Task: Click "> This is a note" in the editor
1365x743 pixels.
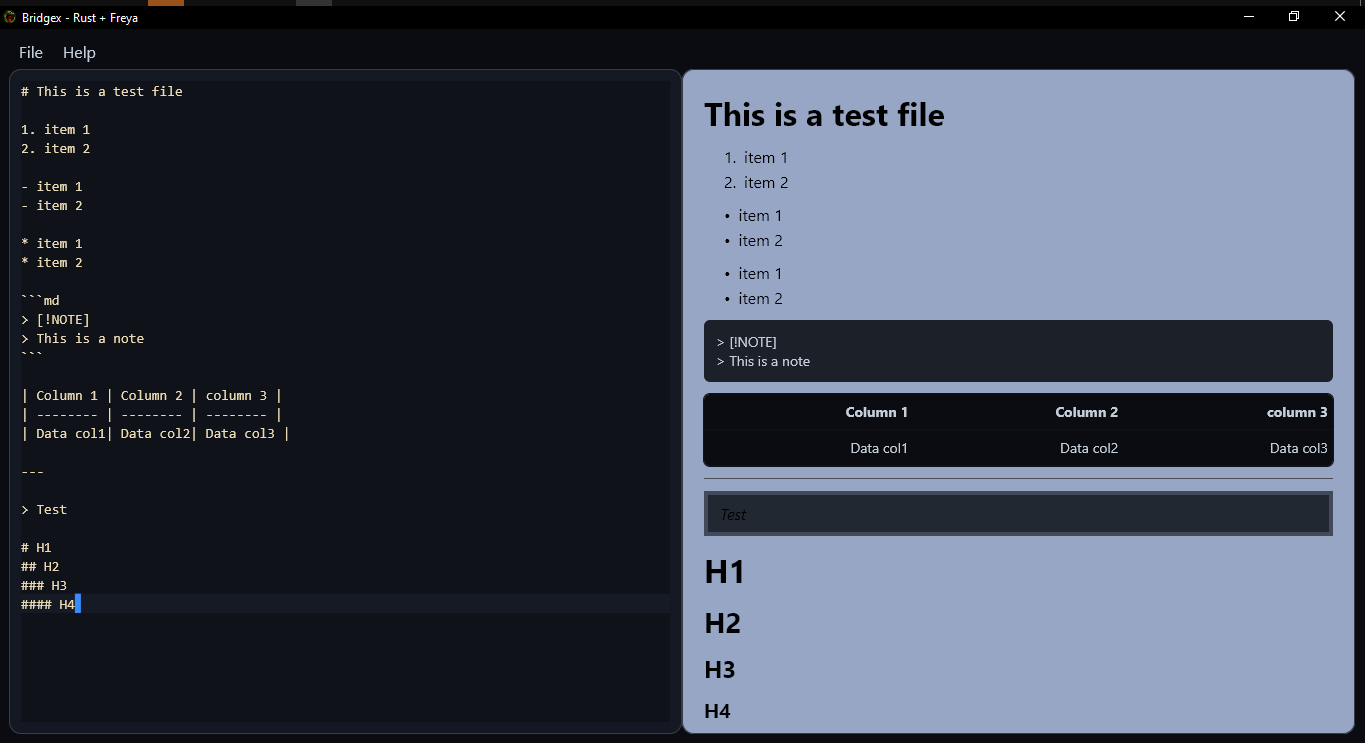Action: click(82, 338)
